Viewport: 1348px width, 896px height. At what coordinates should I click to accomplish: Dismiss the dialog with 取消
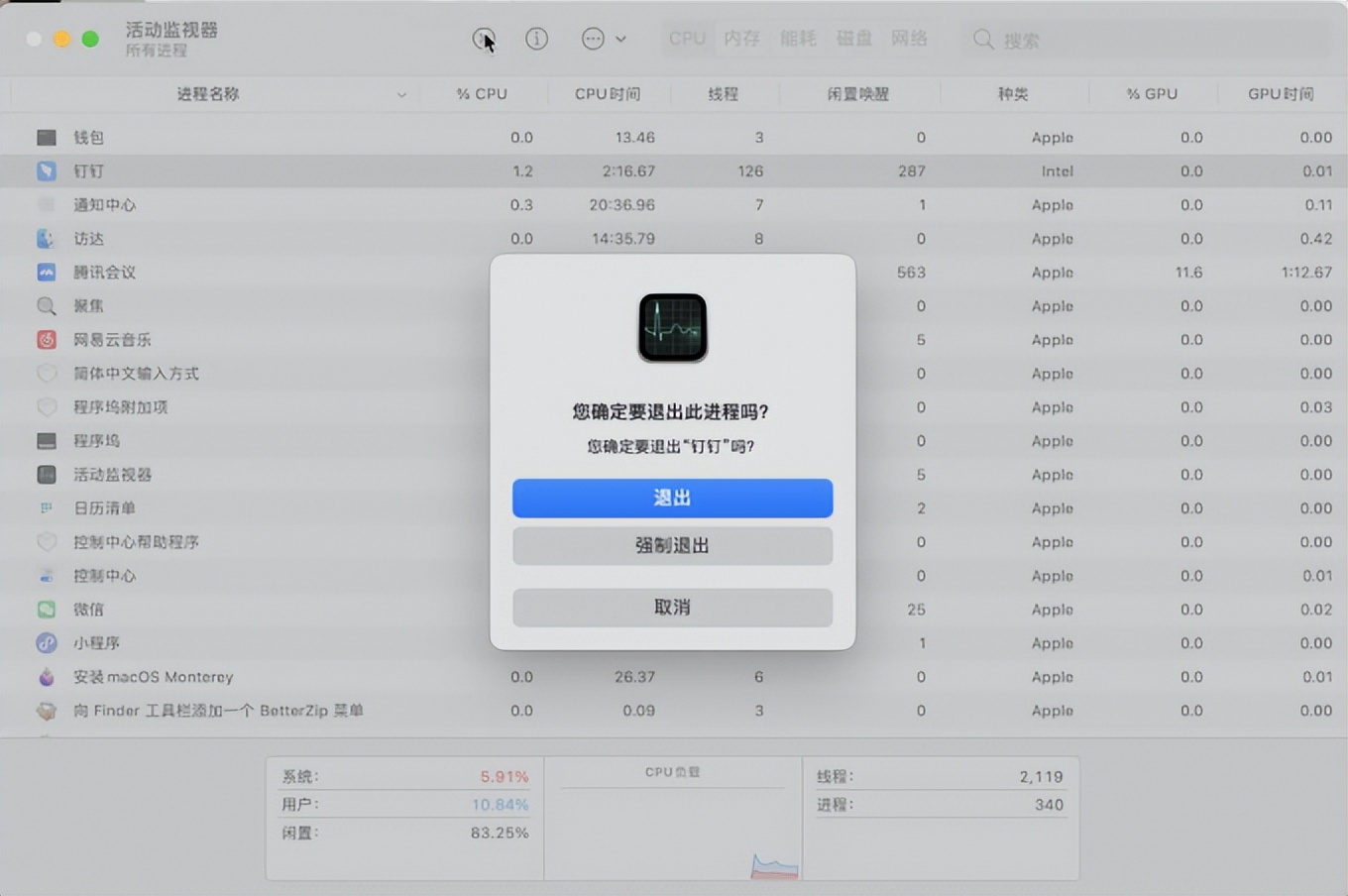pyautogui.click(x=672, y=608)
